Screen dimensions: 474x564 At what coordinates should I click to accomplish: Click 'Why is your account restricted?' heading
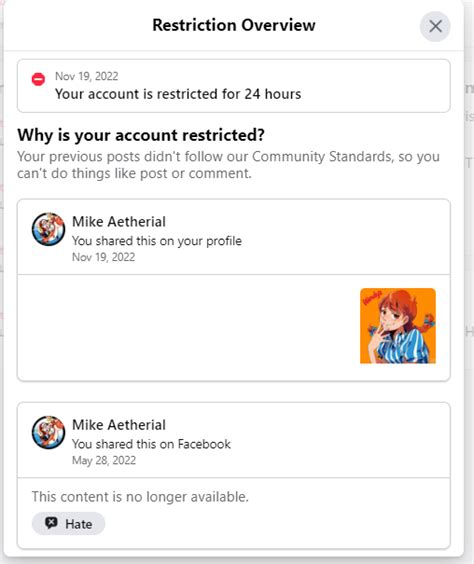141,135
